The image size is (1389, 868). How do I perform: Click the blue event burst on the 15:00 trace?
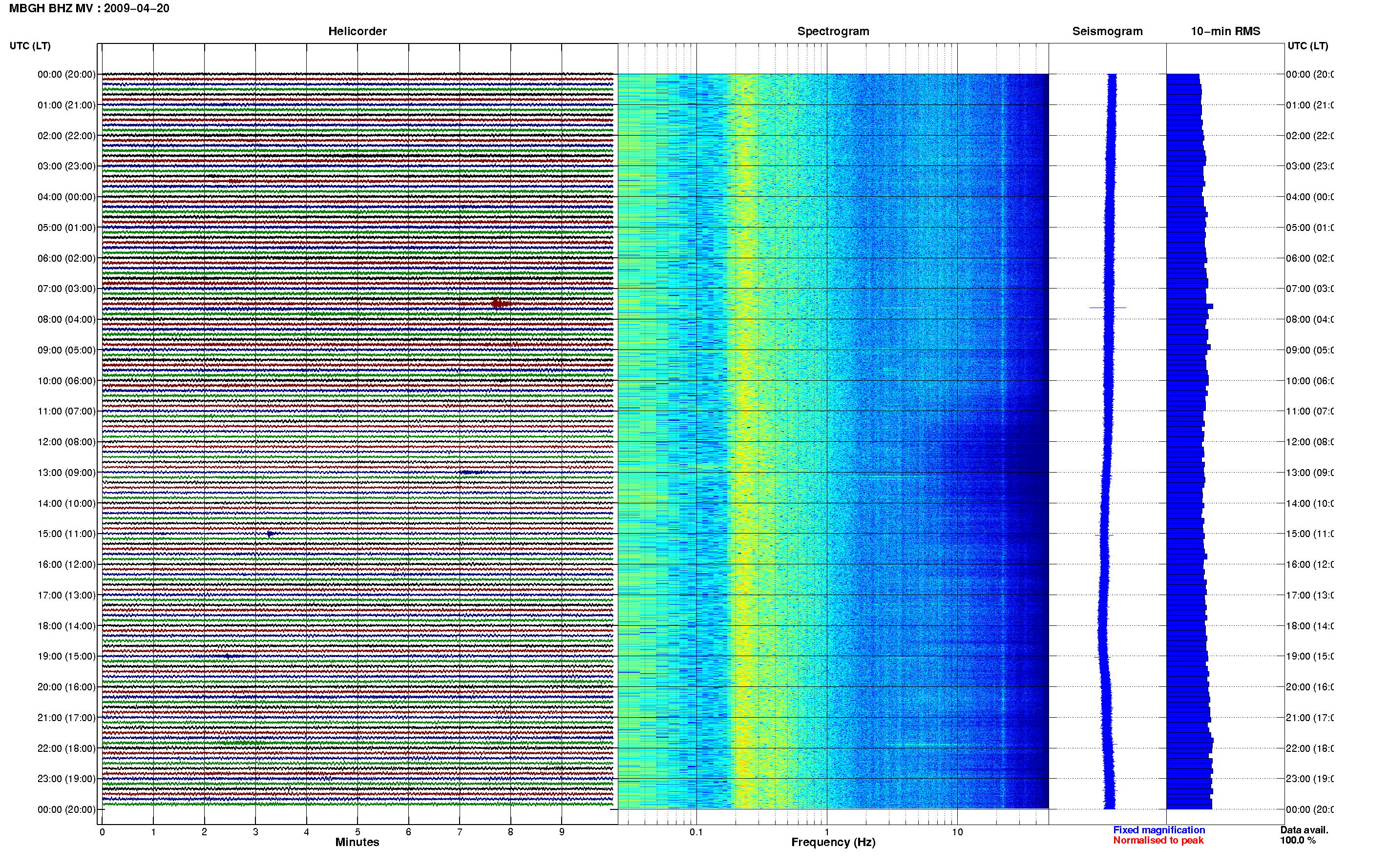pos(271,534)
